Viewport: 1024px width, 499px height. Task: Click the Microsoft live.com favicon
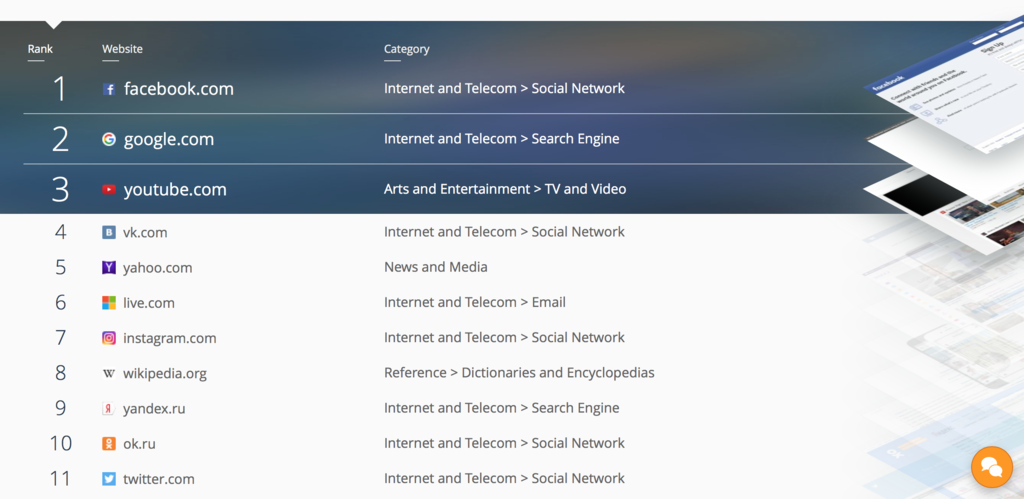[x=109, y=303]
